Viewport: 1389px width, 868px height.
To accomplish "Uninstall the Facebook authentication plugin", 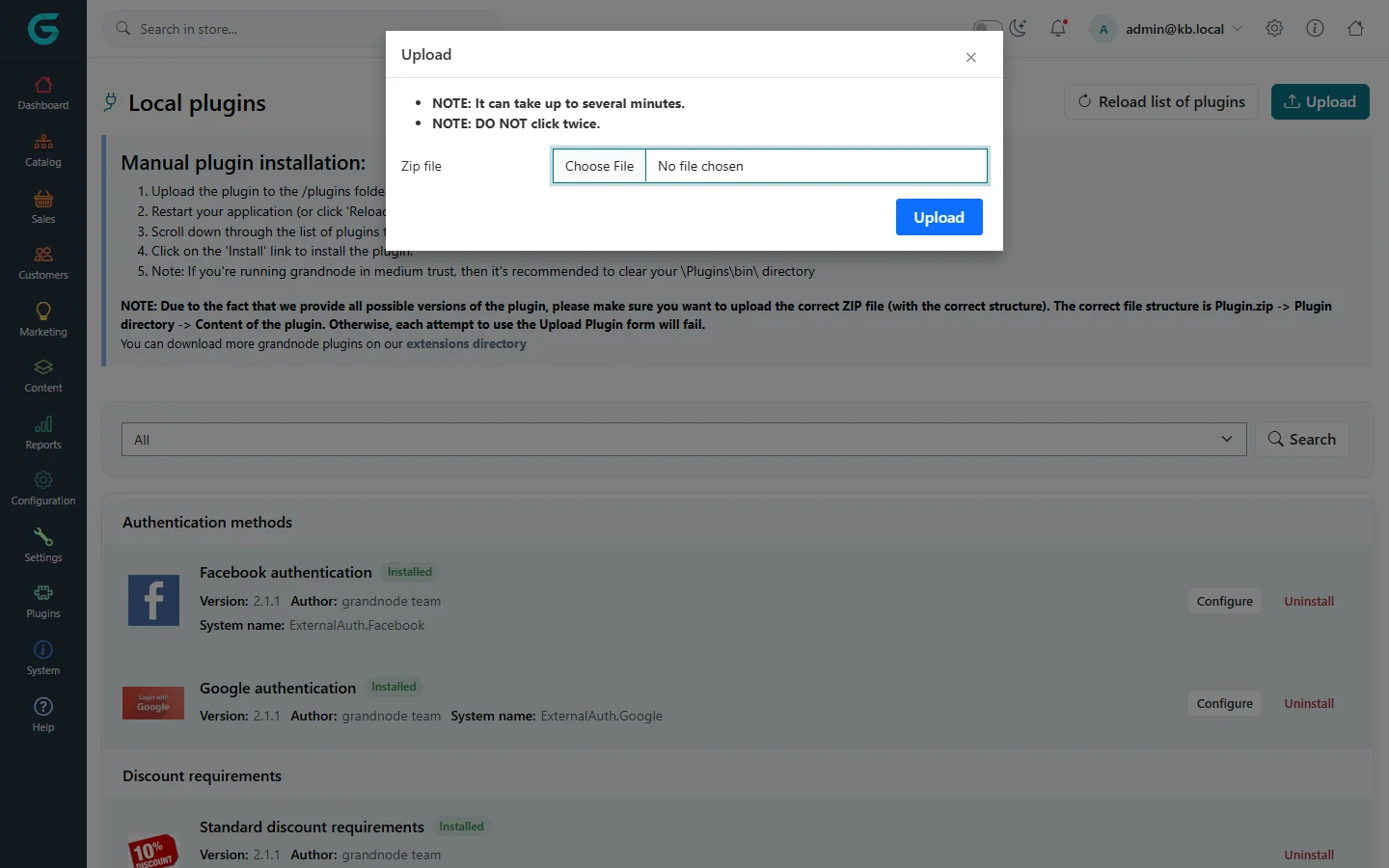I will pos(1309,601).
